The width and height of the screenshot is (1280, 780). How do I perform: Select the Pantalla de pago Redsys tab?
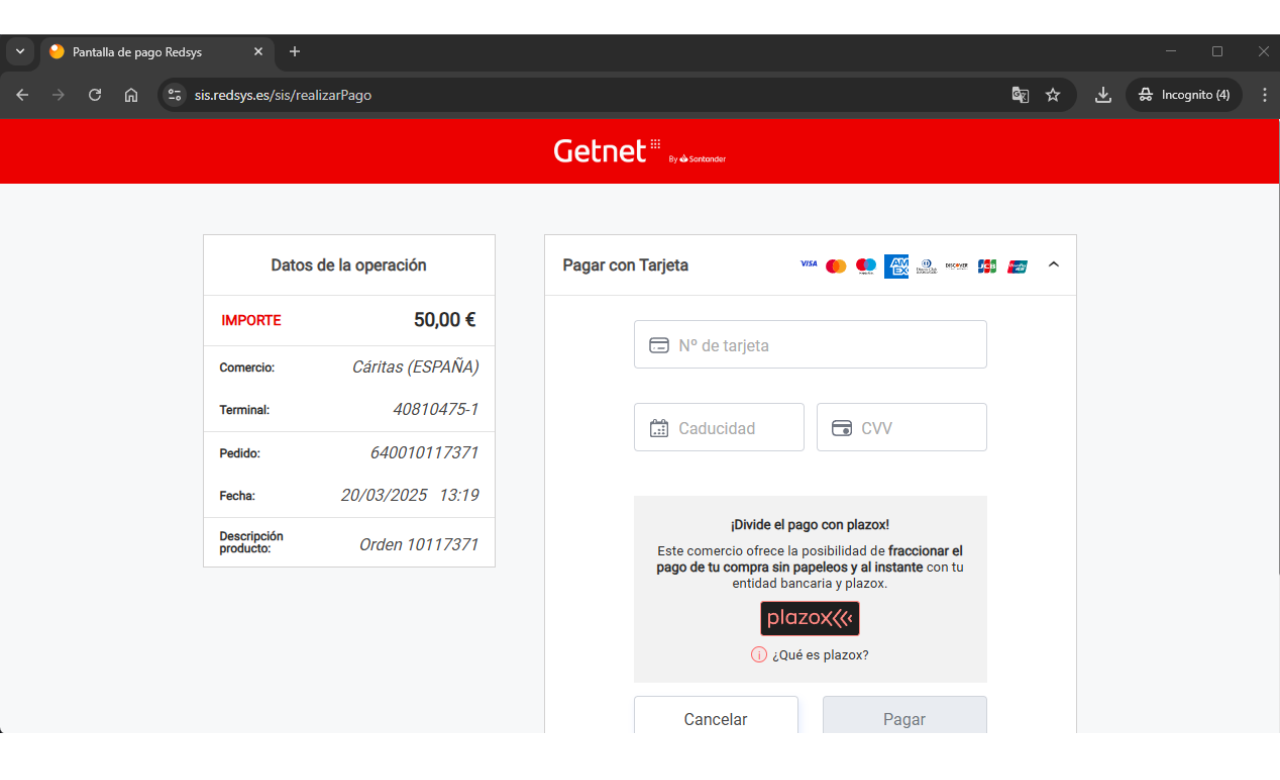click(158, 52)
